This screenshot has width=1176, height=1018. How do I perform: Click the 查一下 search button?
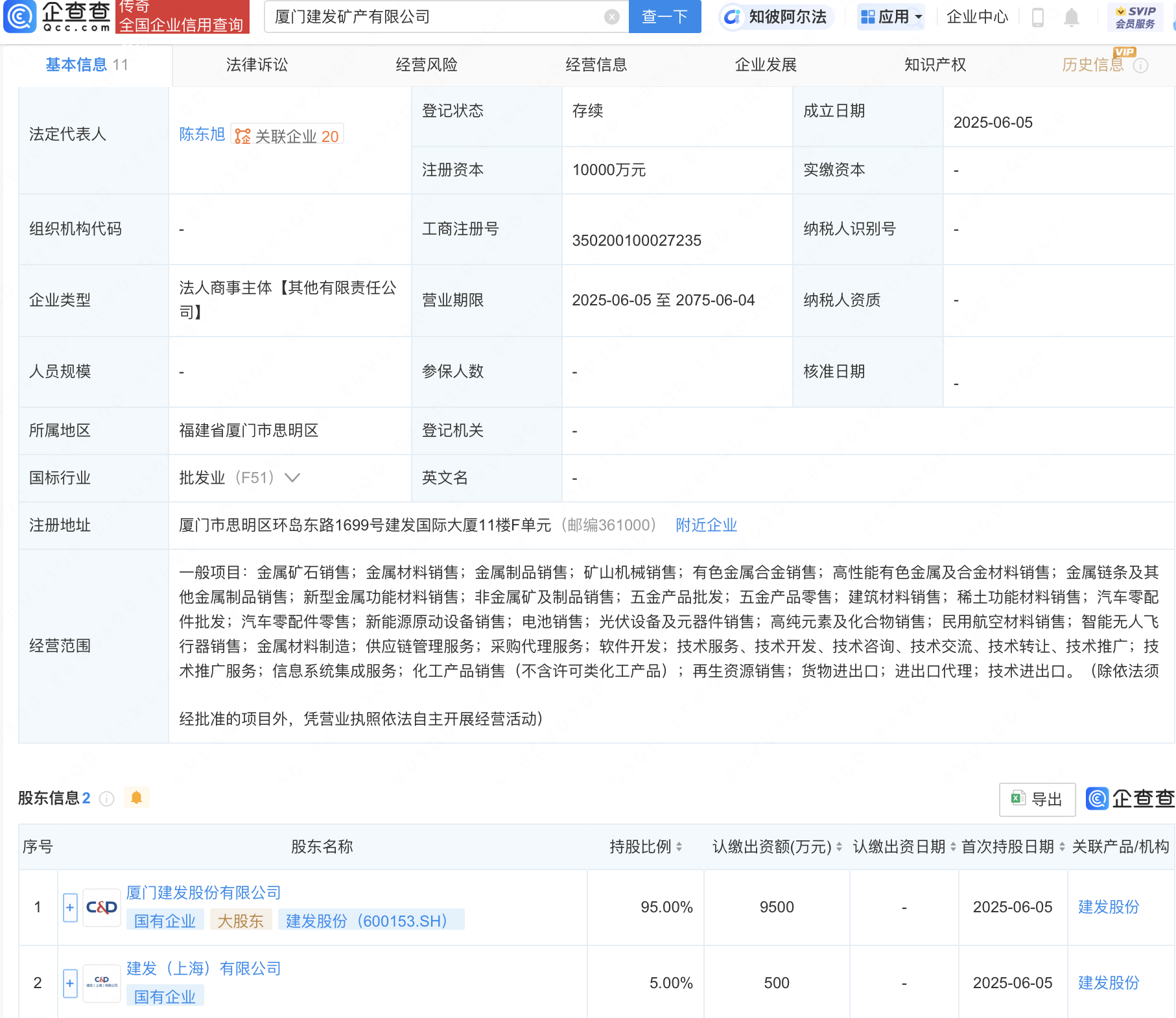664,17
